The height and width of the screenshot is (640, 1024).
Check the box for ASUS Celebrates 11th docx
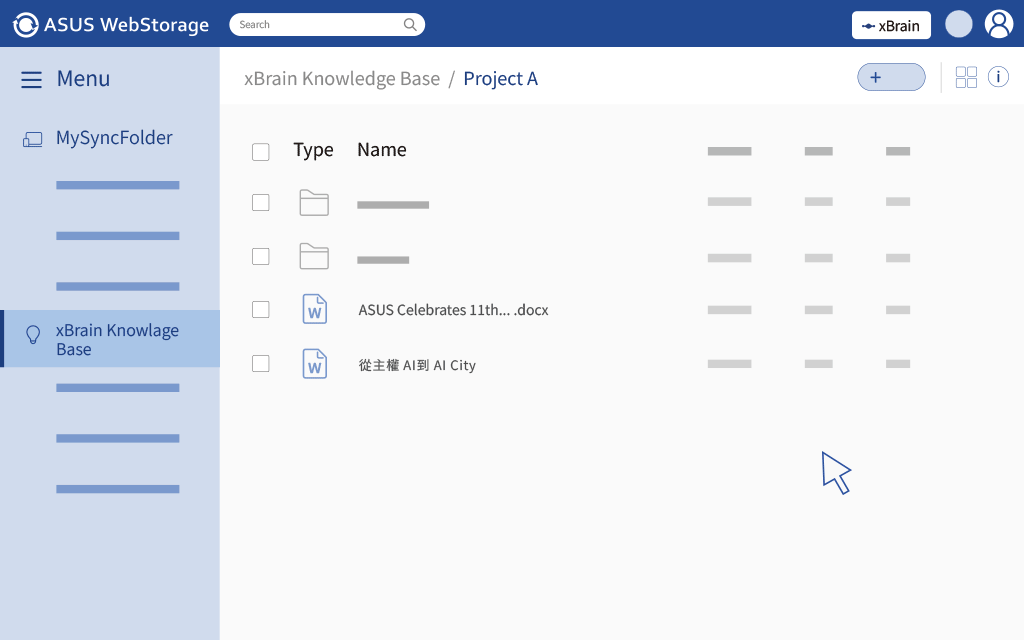pyautogui.click(x=261, y=310)
